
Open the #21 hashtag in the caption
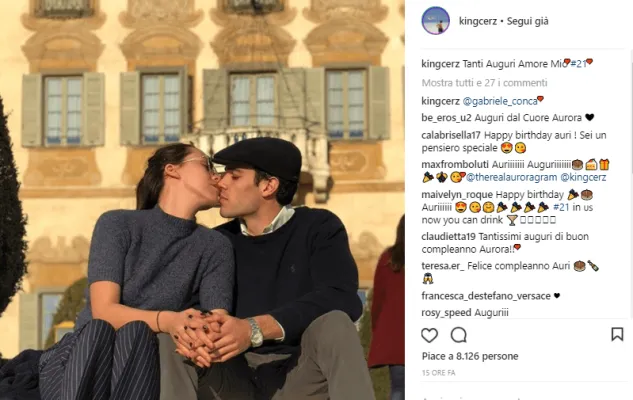coord(579,64)
